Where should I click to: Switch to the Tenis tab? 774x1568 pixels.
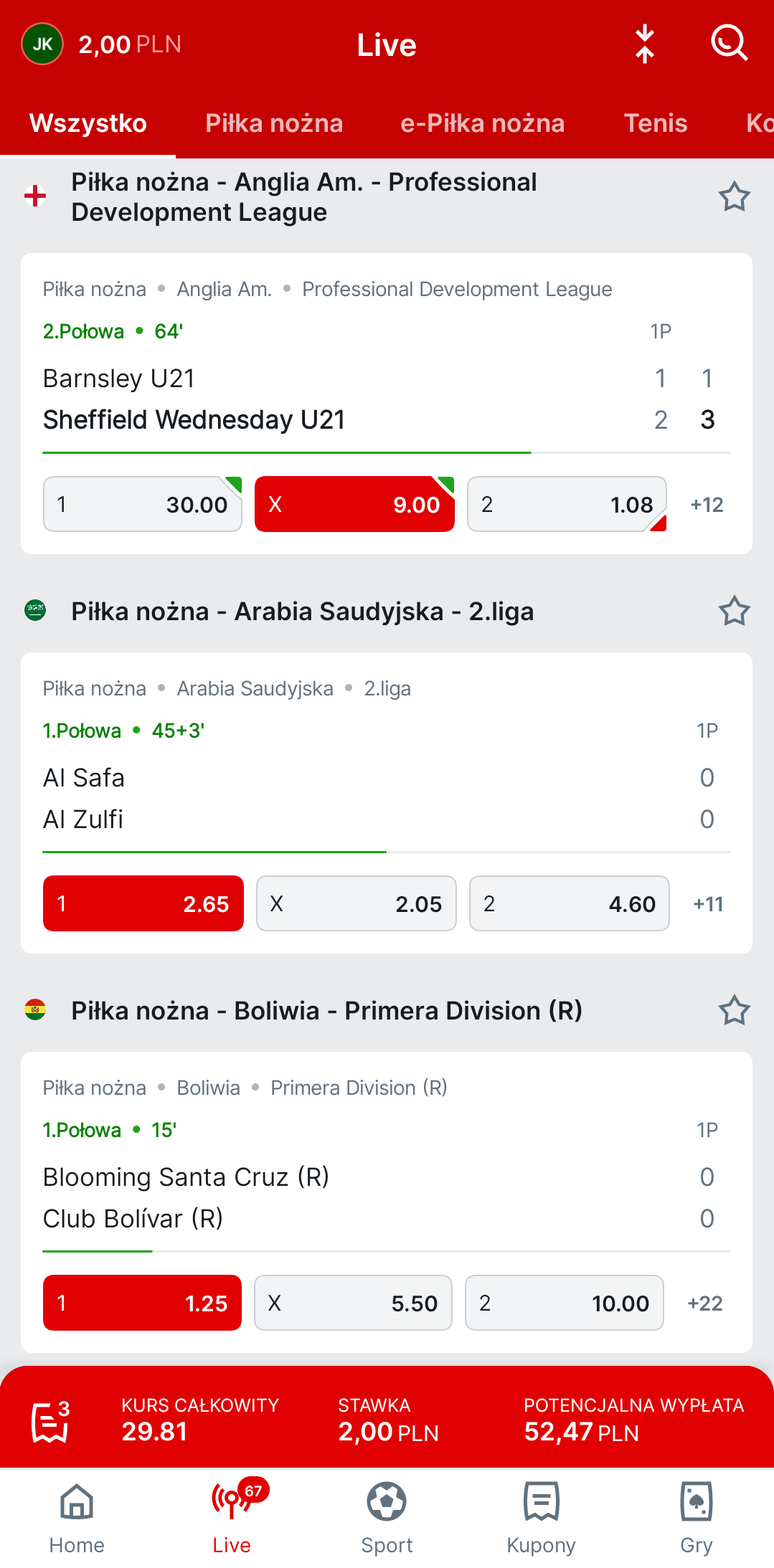[656, 123]
